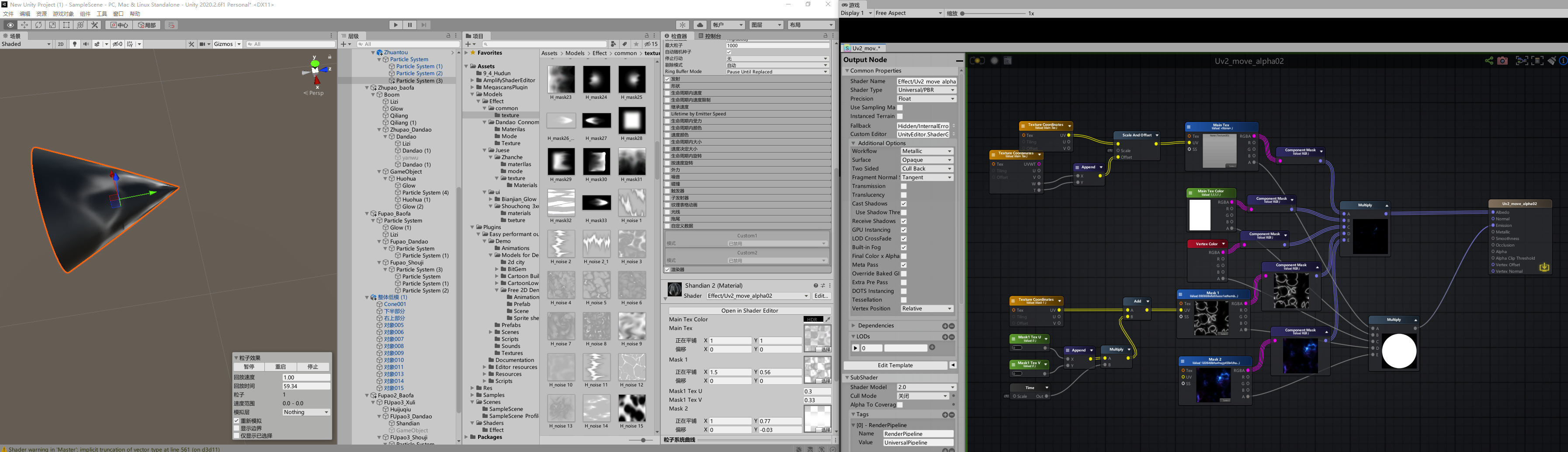
Task: Toggle grid snapping icon in main toolbar
Action: click(x=171, y=25)
